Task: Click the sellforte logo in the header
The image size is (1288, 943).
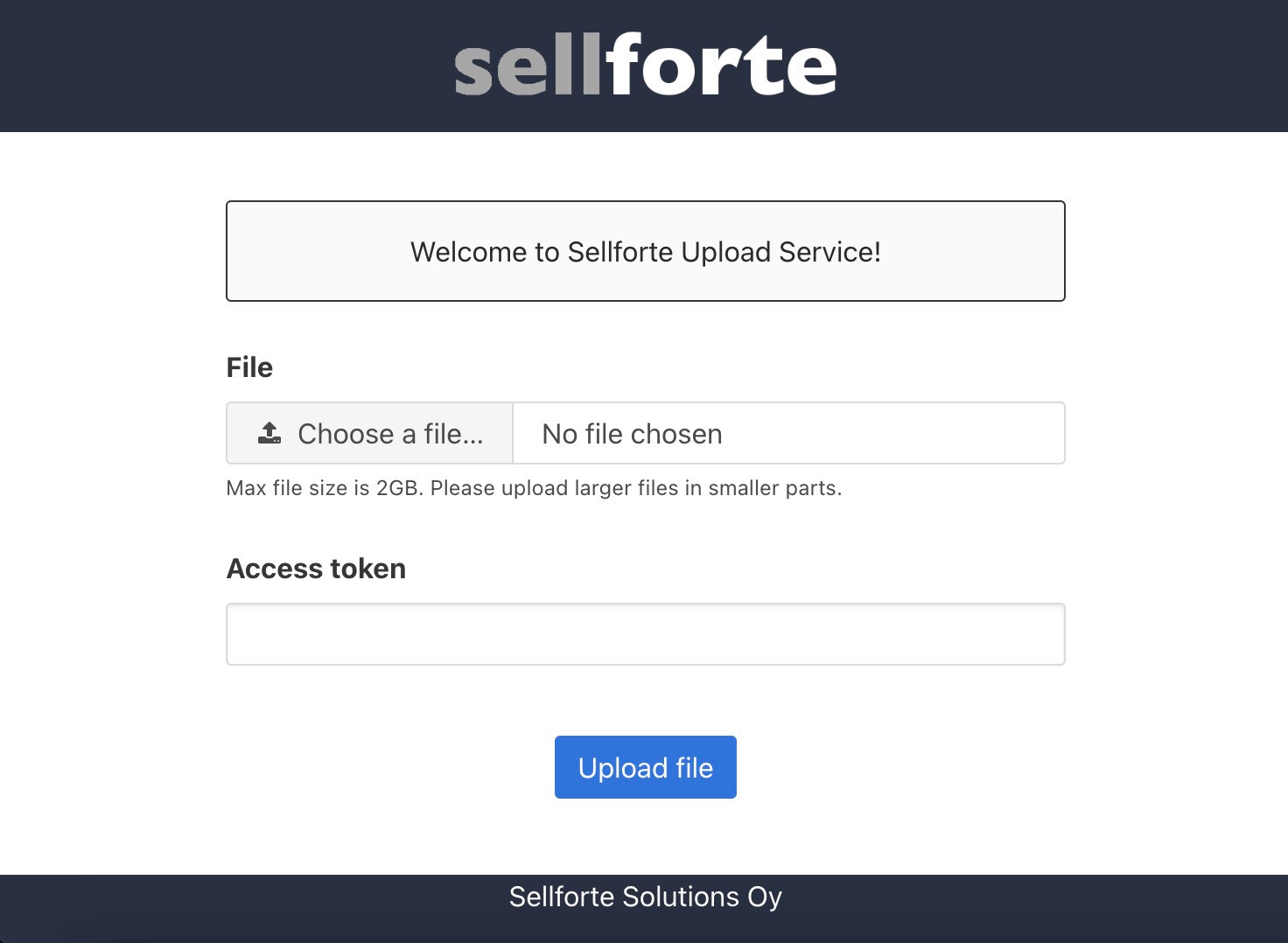Action: (646, 66)
